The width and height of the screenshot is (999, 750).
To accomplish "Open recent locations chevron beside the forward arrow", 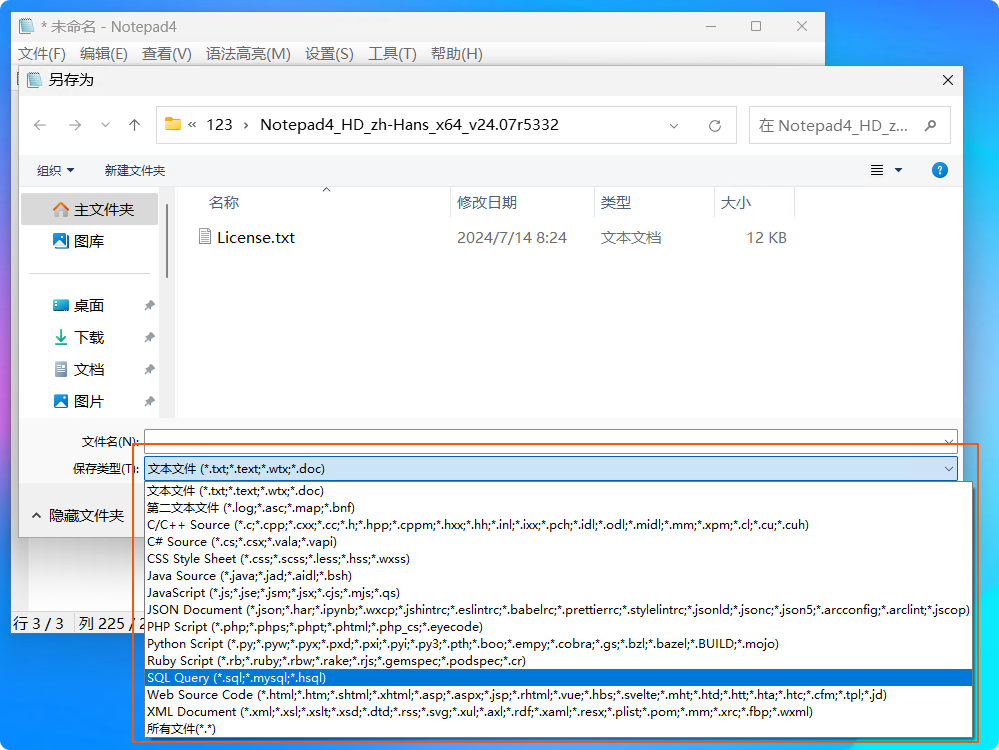I will pos(105,126).
